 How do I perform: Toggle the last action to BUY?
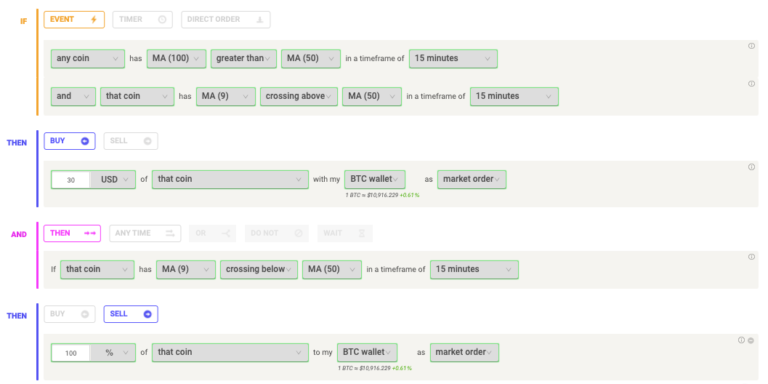(70, 314)
